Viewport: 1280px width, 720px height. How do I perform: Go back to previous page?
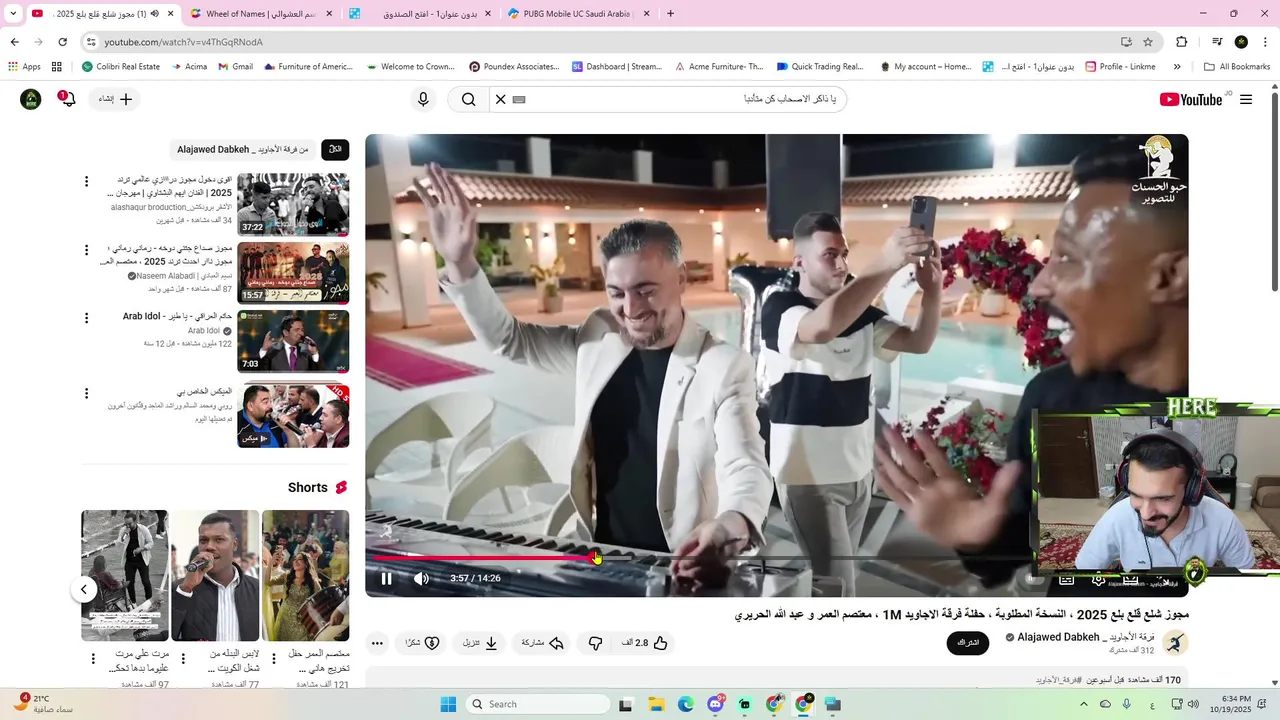click(15, 42)
